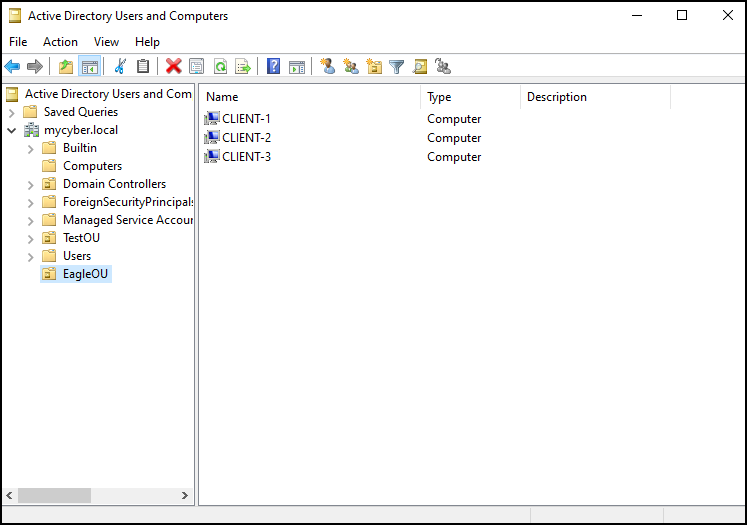Click the Create new organizational unit icon

[374, 66]
